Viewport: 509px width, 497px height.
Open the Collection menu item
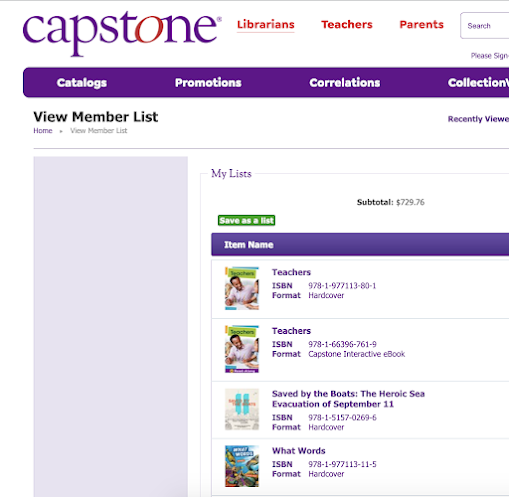pos(478,83)
